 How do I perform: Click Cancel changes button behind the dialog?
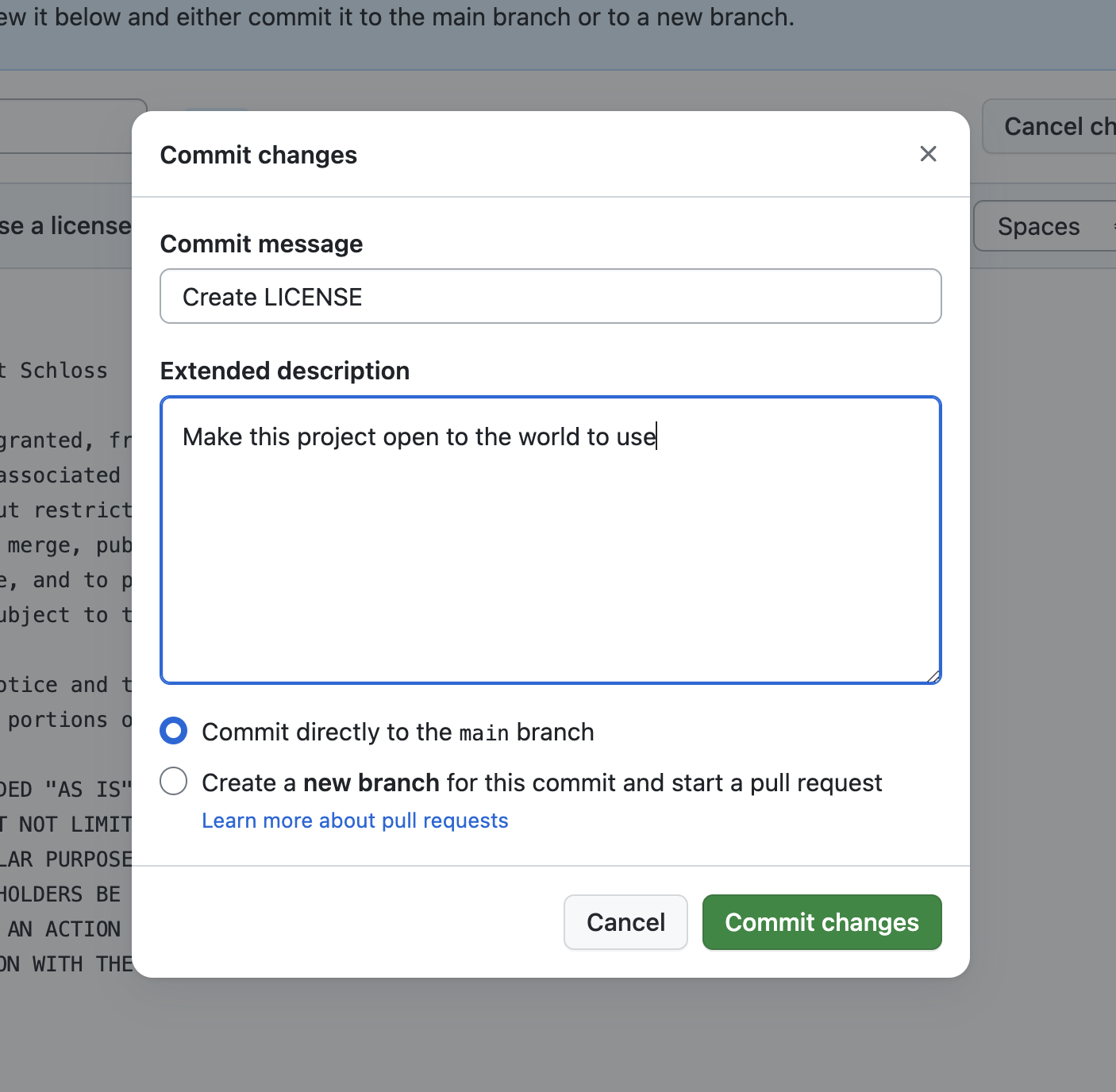1052,127
